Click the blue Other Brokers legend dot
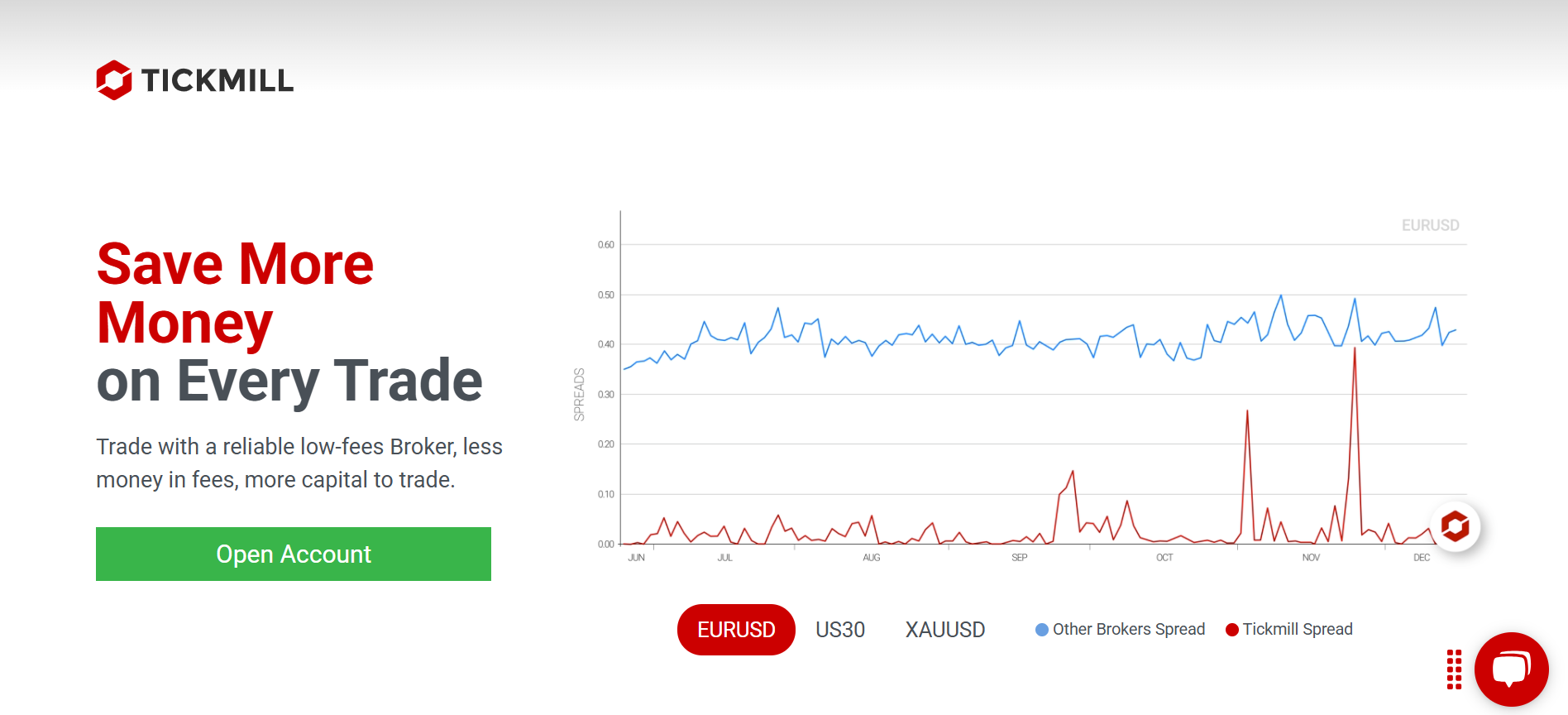 click(1042, 630)
